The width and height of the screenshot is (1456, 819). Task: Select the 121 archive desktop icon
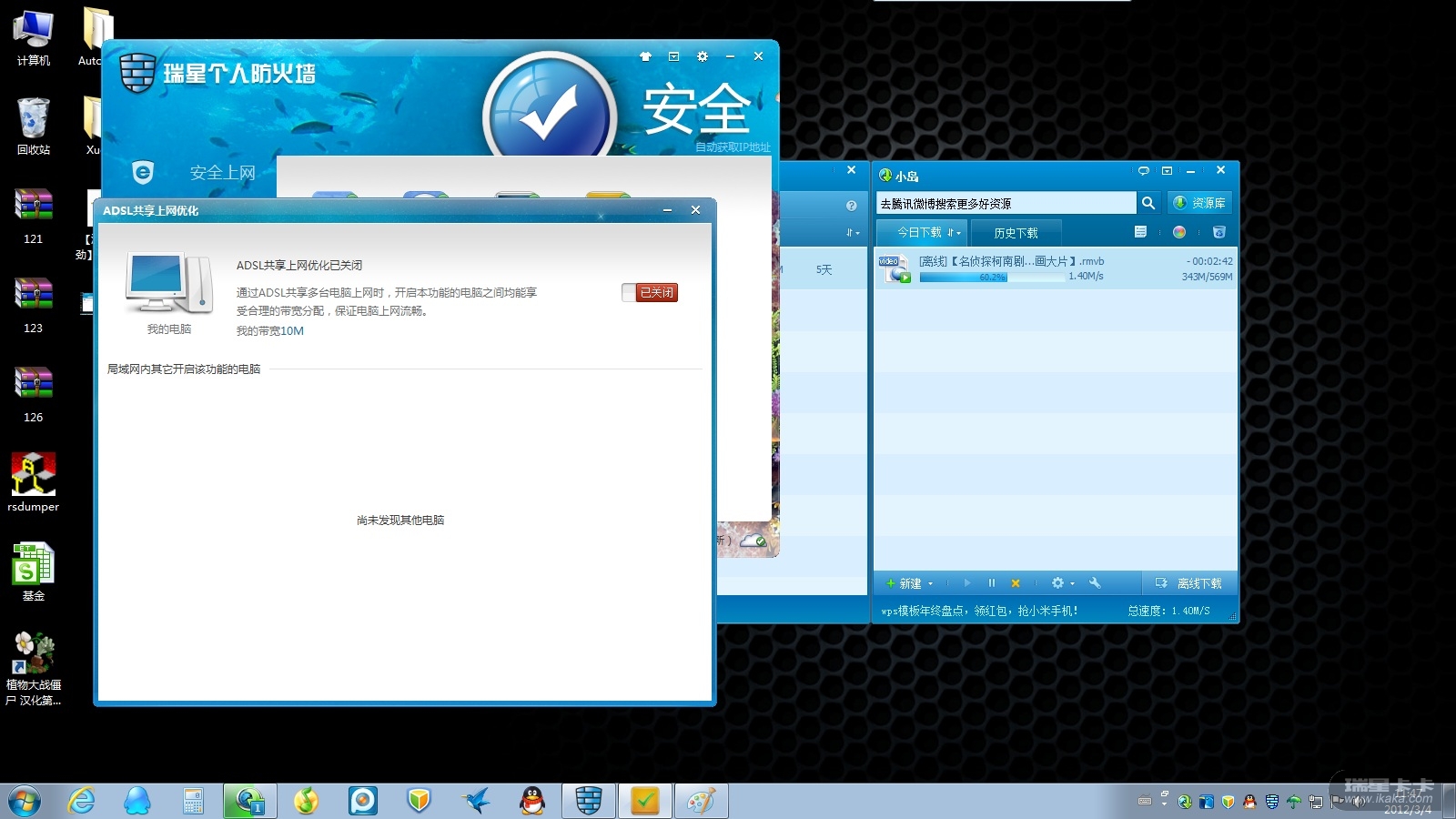(x=34, y=216)
